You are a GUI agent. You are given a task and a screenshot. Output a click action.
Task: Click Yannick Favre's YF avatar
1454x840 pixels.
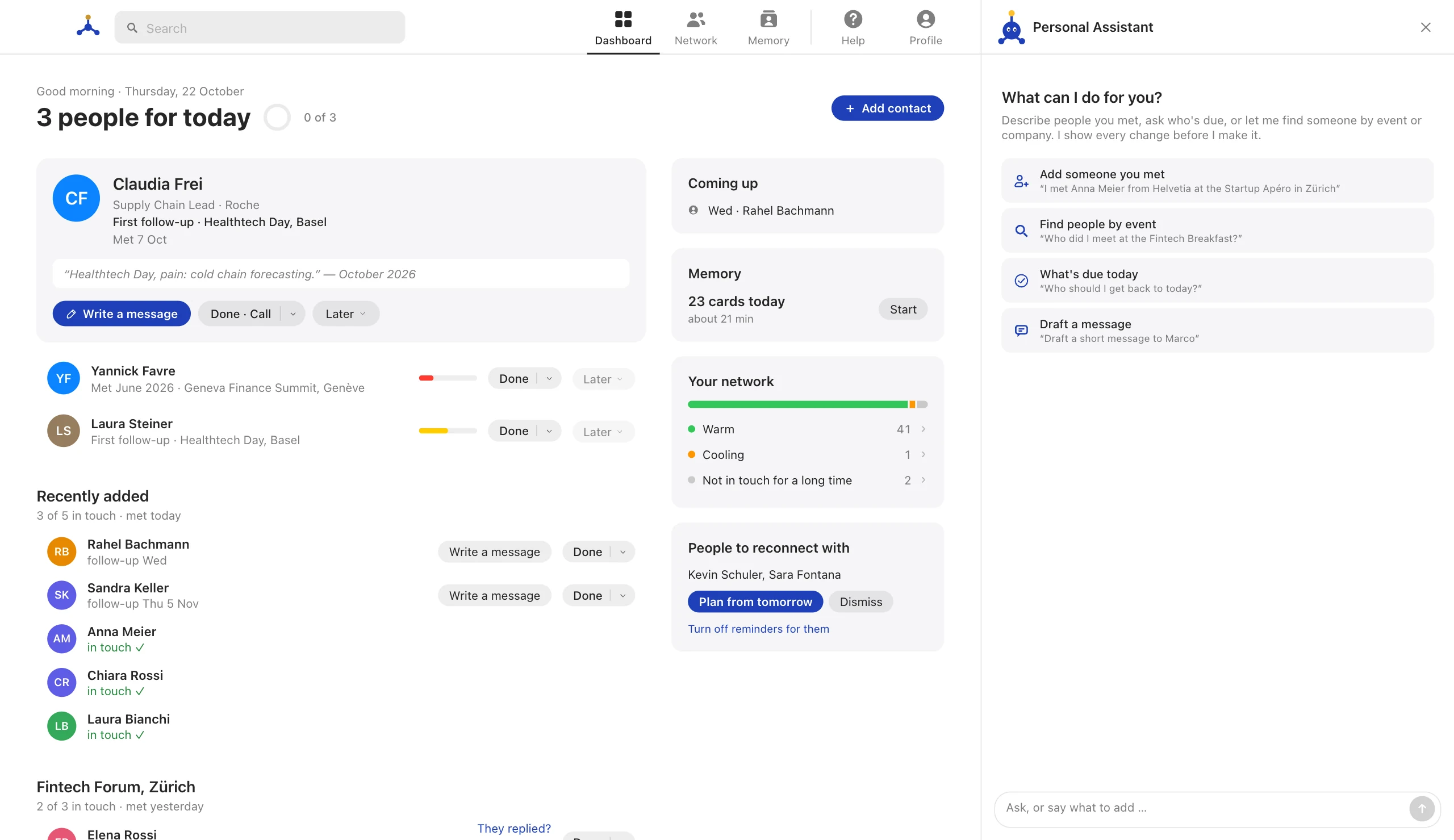(x=64, y=378)
